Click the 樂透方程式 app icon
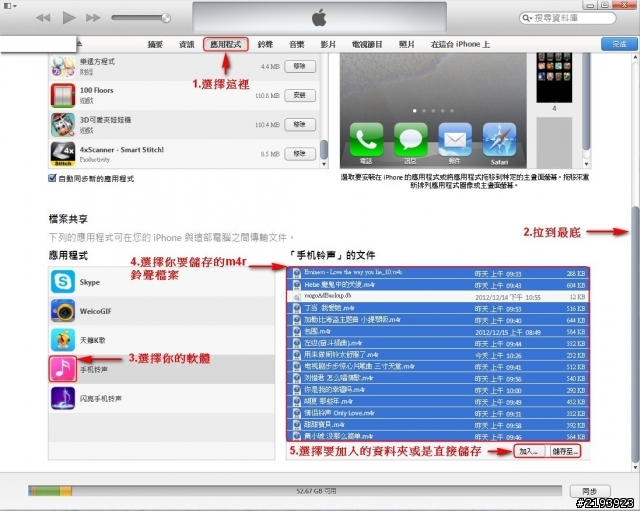 pyautogui.click(x=63, y=67)
